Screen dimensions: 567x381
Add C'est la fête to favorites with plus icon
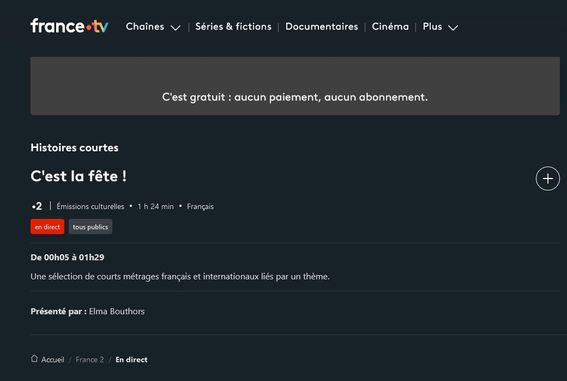point(547,179)
